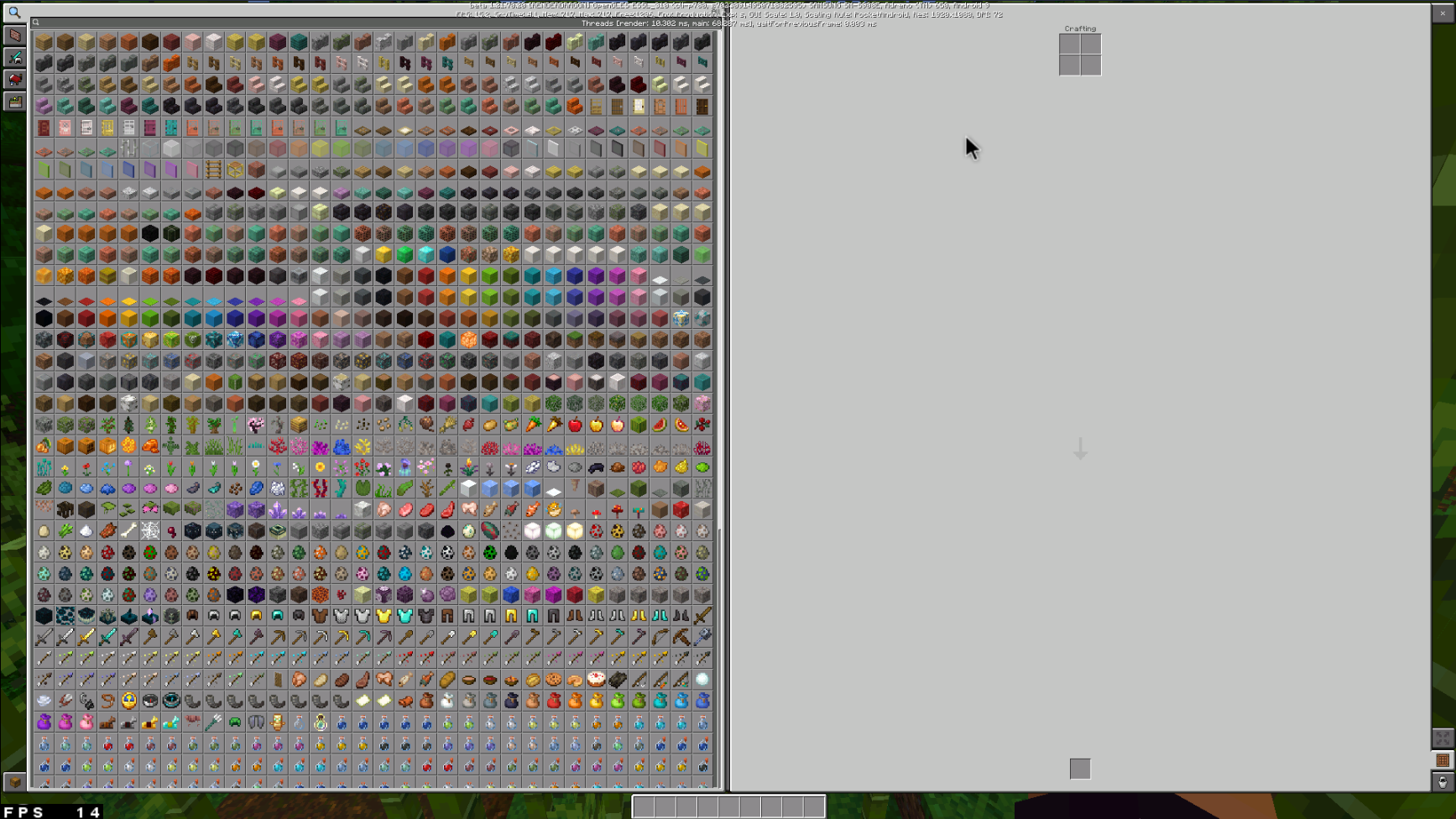Pick the wheat item
The height and width of the screenshot is (819, 1456).
(x=447, y=425)
